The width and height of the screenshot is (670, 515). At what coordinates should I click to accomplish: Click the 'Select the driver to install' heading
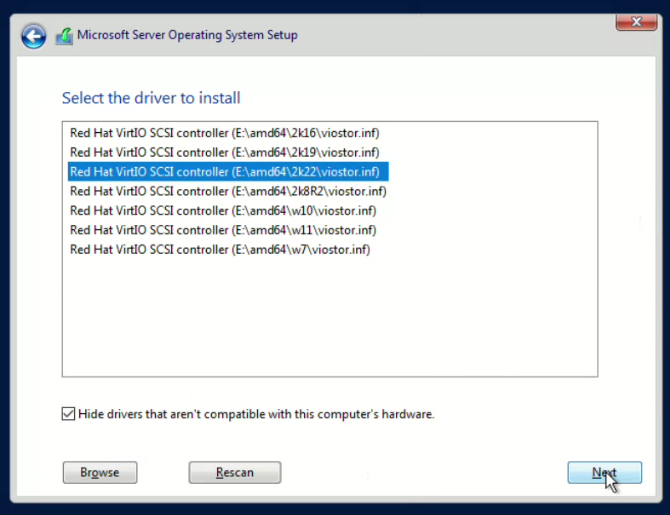(x=151, y=98)
